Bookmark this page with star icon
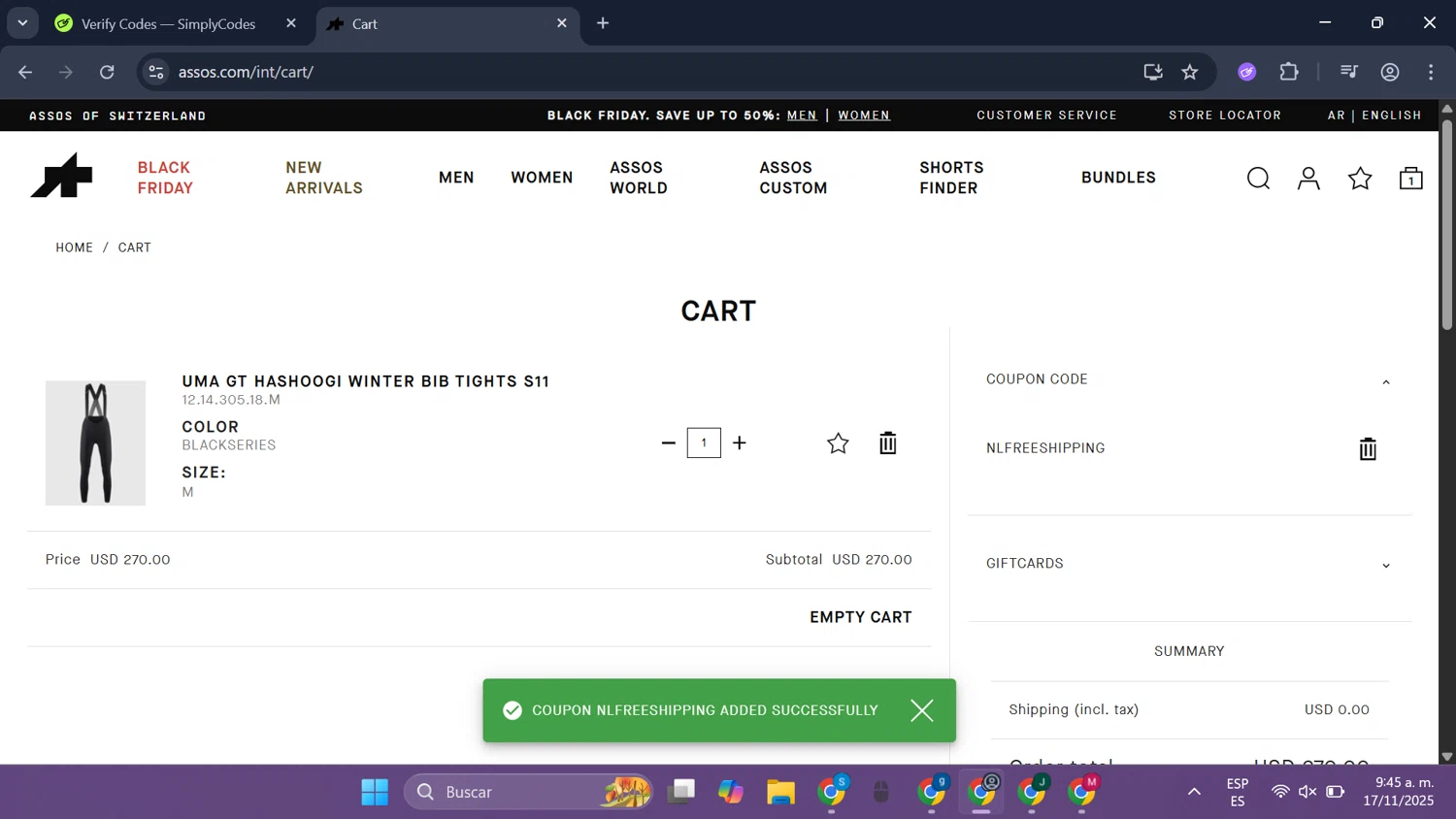The height and width of the screenshot is (819, 1456). point(1190,72)
